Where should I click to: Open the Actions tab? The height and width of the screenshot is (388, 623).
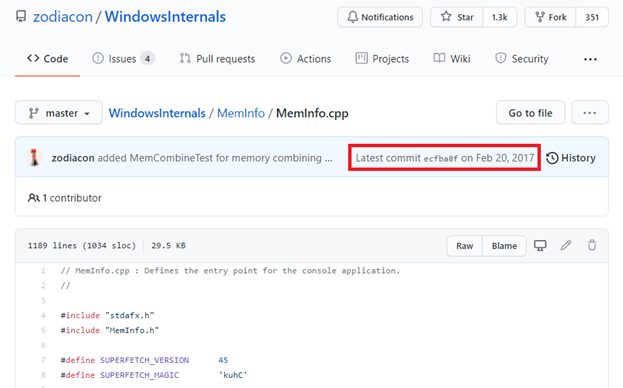click(x=306, y=59)
